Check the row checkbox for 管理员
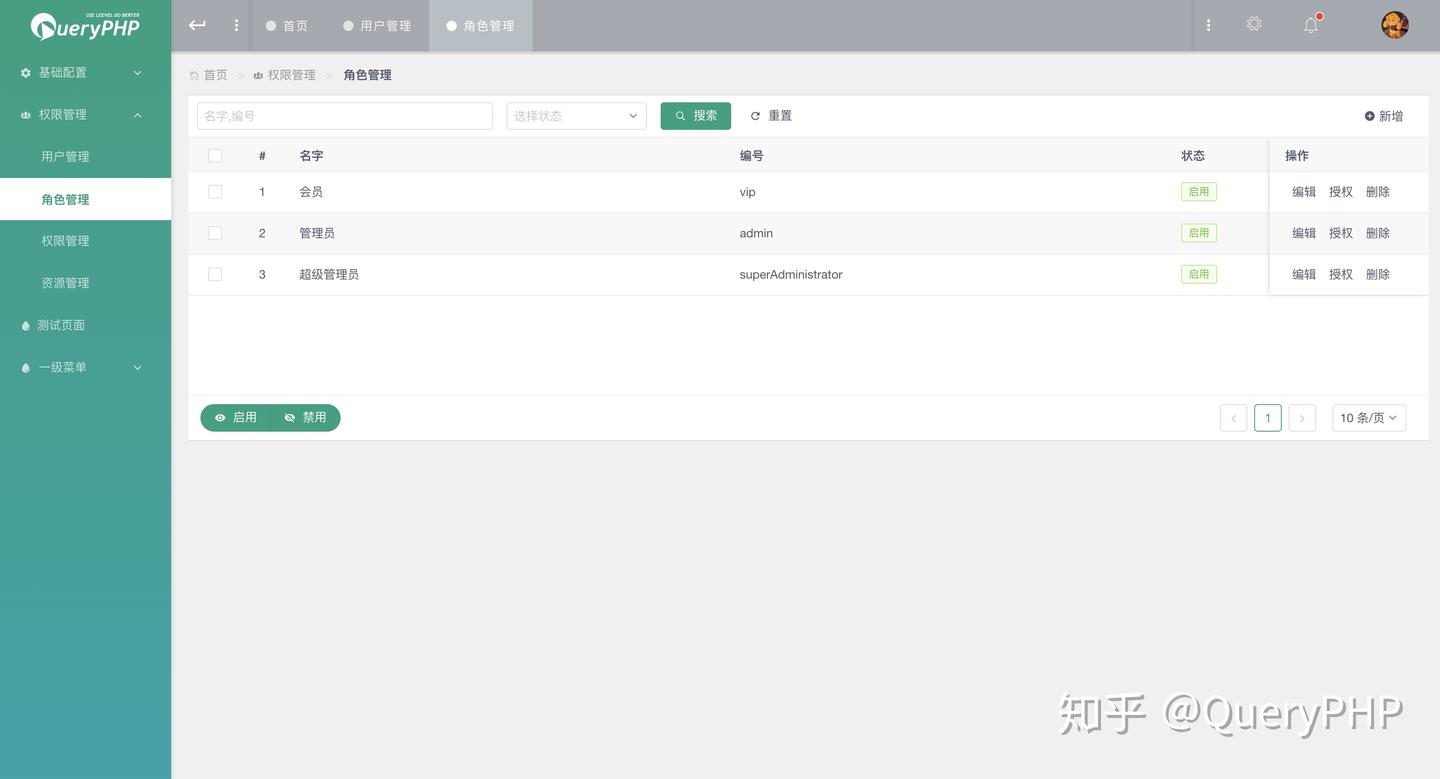Screen dimensions: 1440x779 [215, 233]
